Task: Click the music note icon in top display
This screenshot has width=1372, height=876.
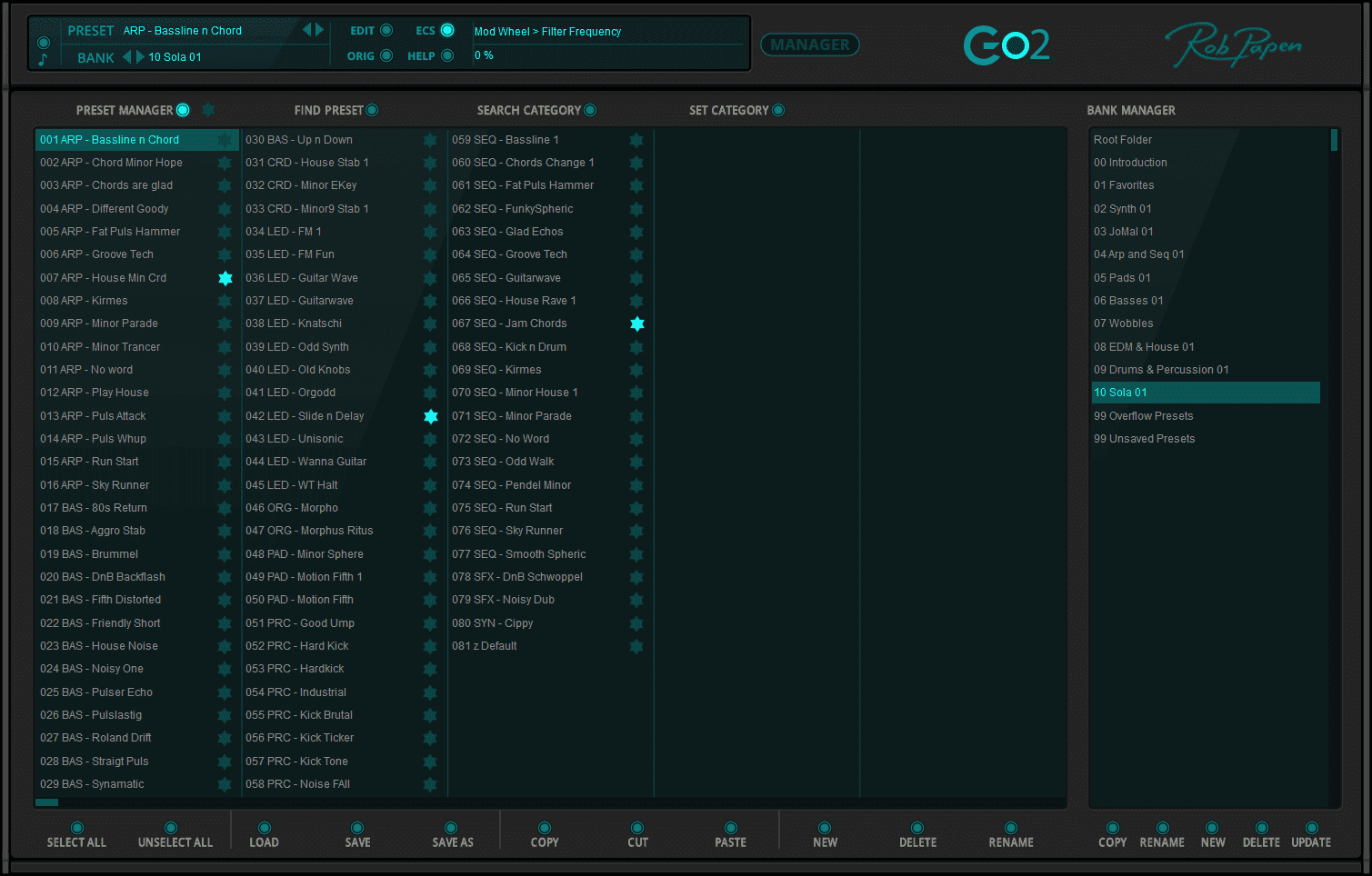Action: click(x=43, y=59)
